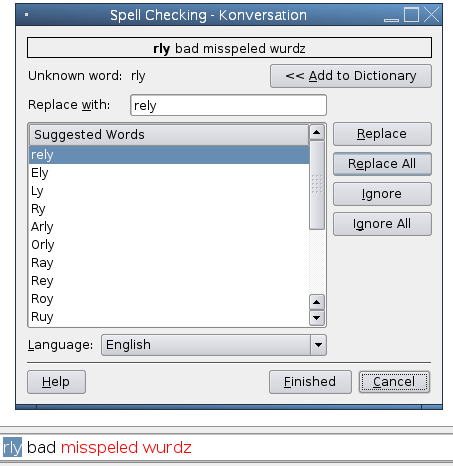453x466 pixels.
Task: Open Help for spell checking
Action: click(x=56, y=382)
